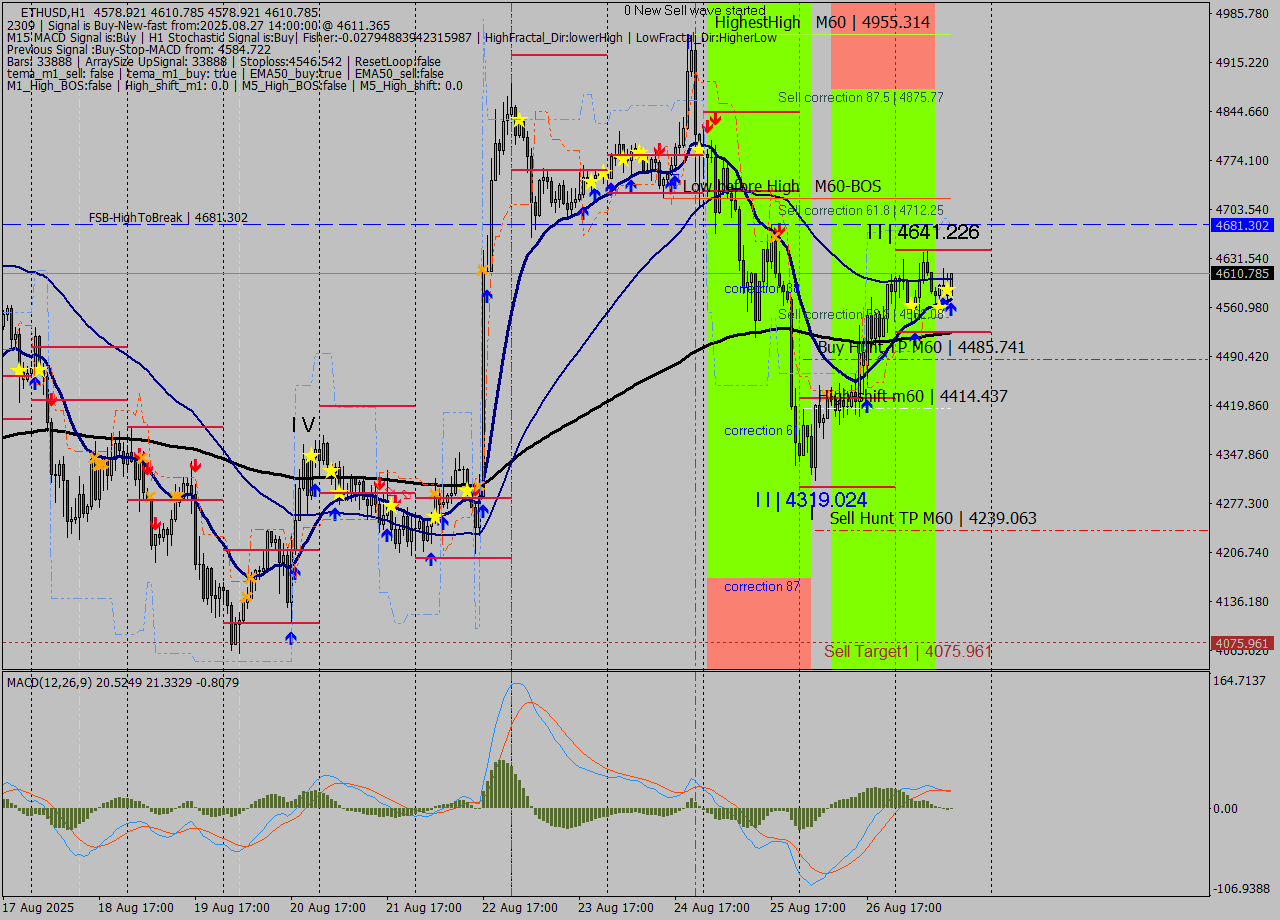Select the red 4075.961 price tag on axis

click(x=1241, y=643)
